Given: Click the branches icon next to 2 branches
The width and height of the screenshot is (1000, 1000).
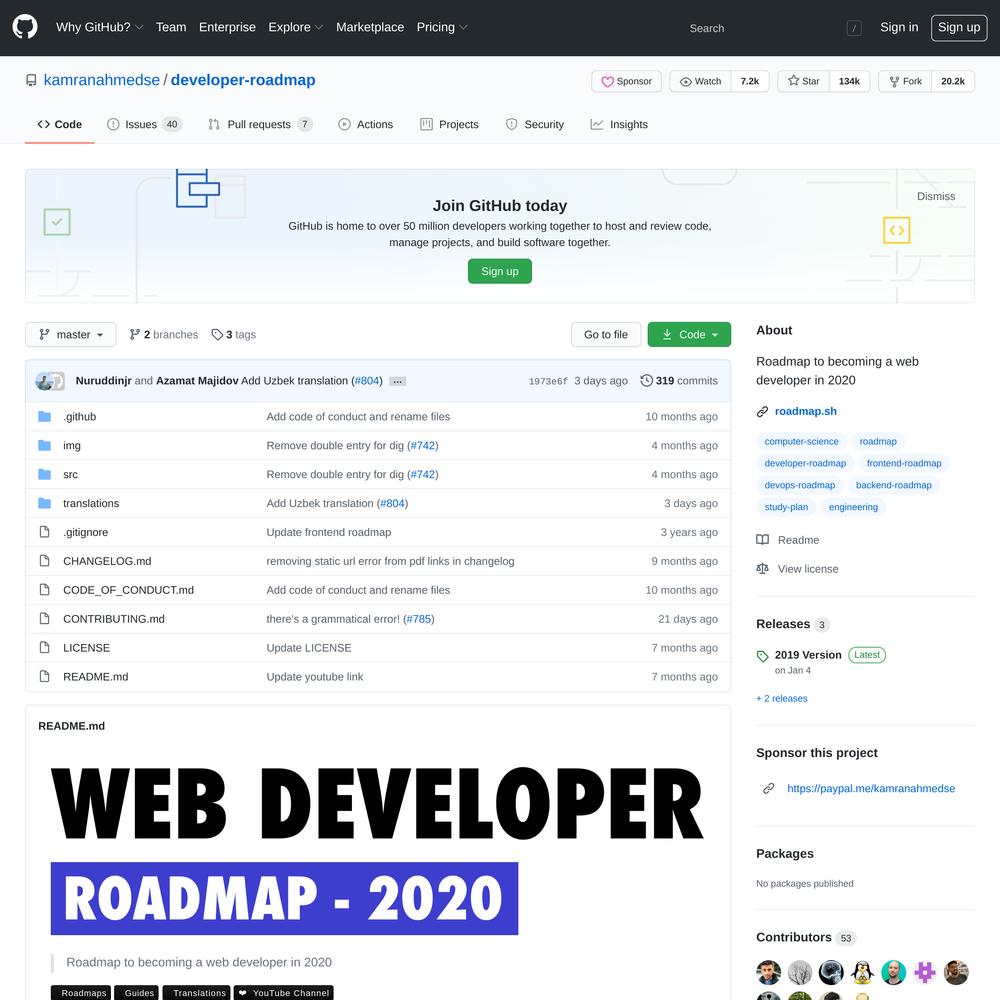Looking at the screenshot, I should [135, 335].
